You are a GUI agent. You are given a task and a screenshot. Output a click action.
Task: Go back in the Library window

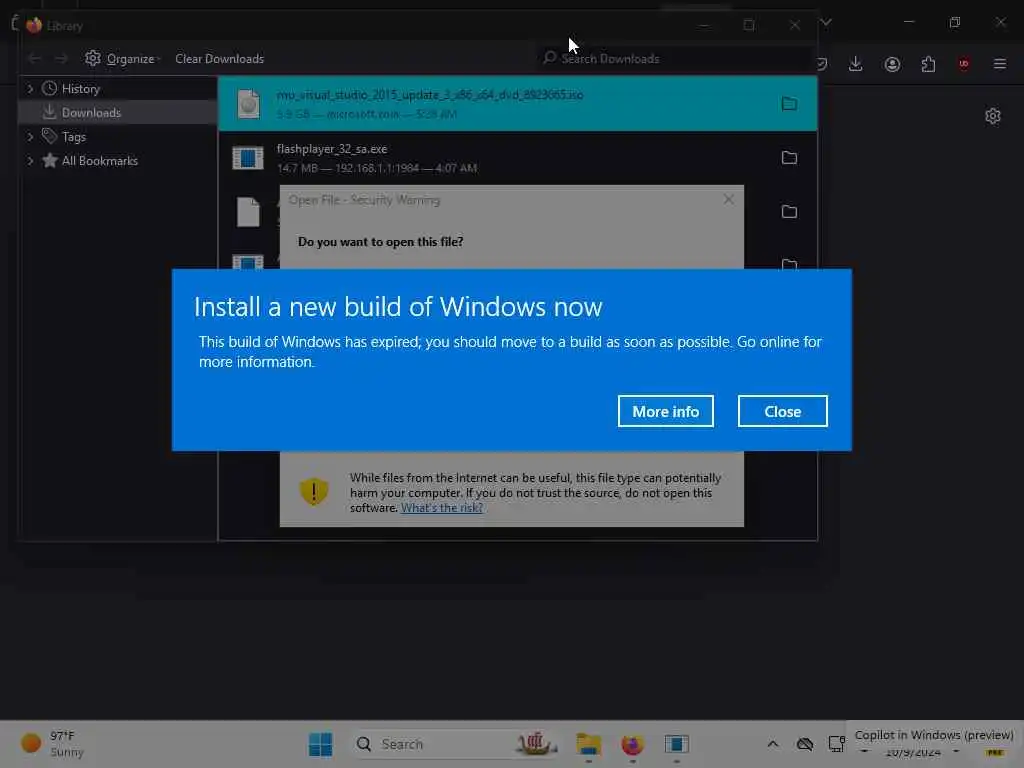[35, 59]
